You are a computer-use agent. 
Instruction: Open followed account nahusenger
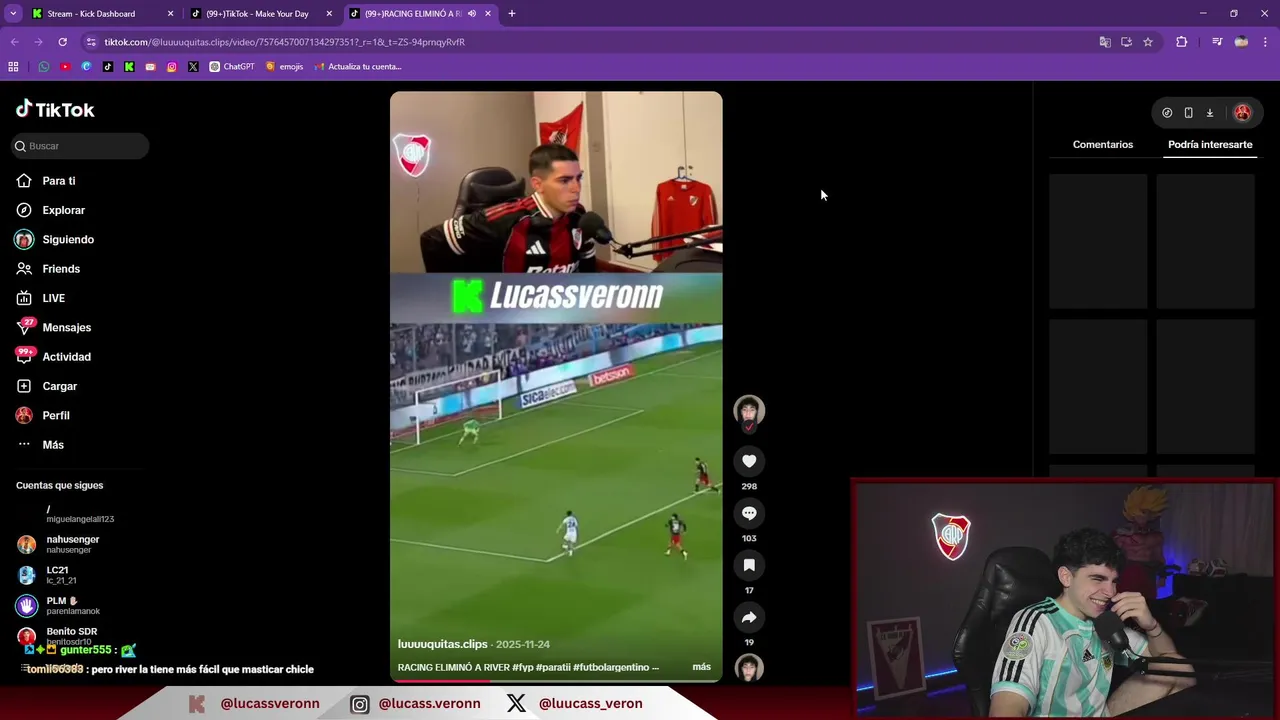click(72, 544)
